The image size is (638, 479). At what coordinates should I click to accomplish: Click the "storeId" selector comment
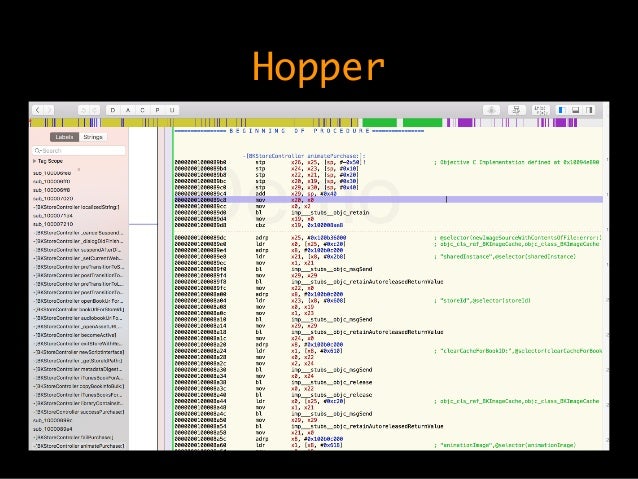(x=483, y=301)
